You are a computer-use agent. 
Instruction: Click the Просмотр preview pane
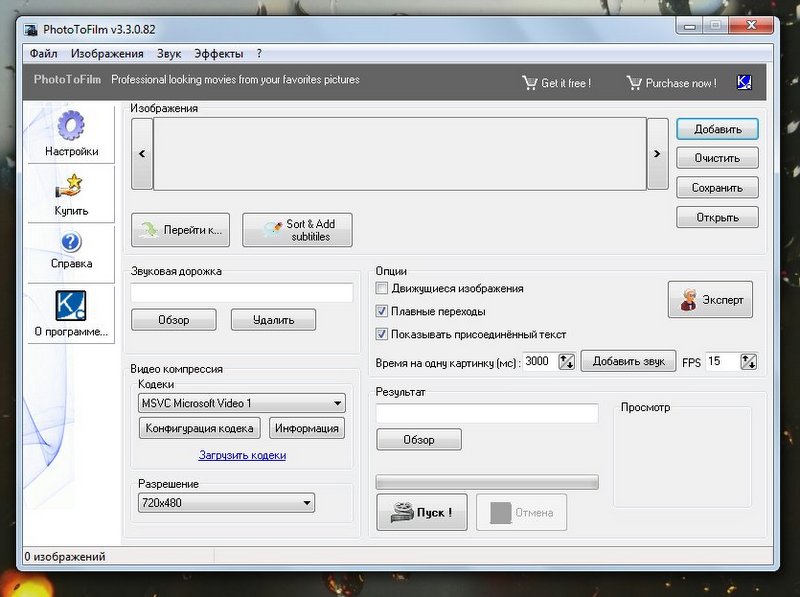click(x=683, y=457)
